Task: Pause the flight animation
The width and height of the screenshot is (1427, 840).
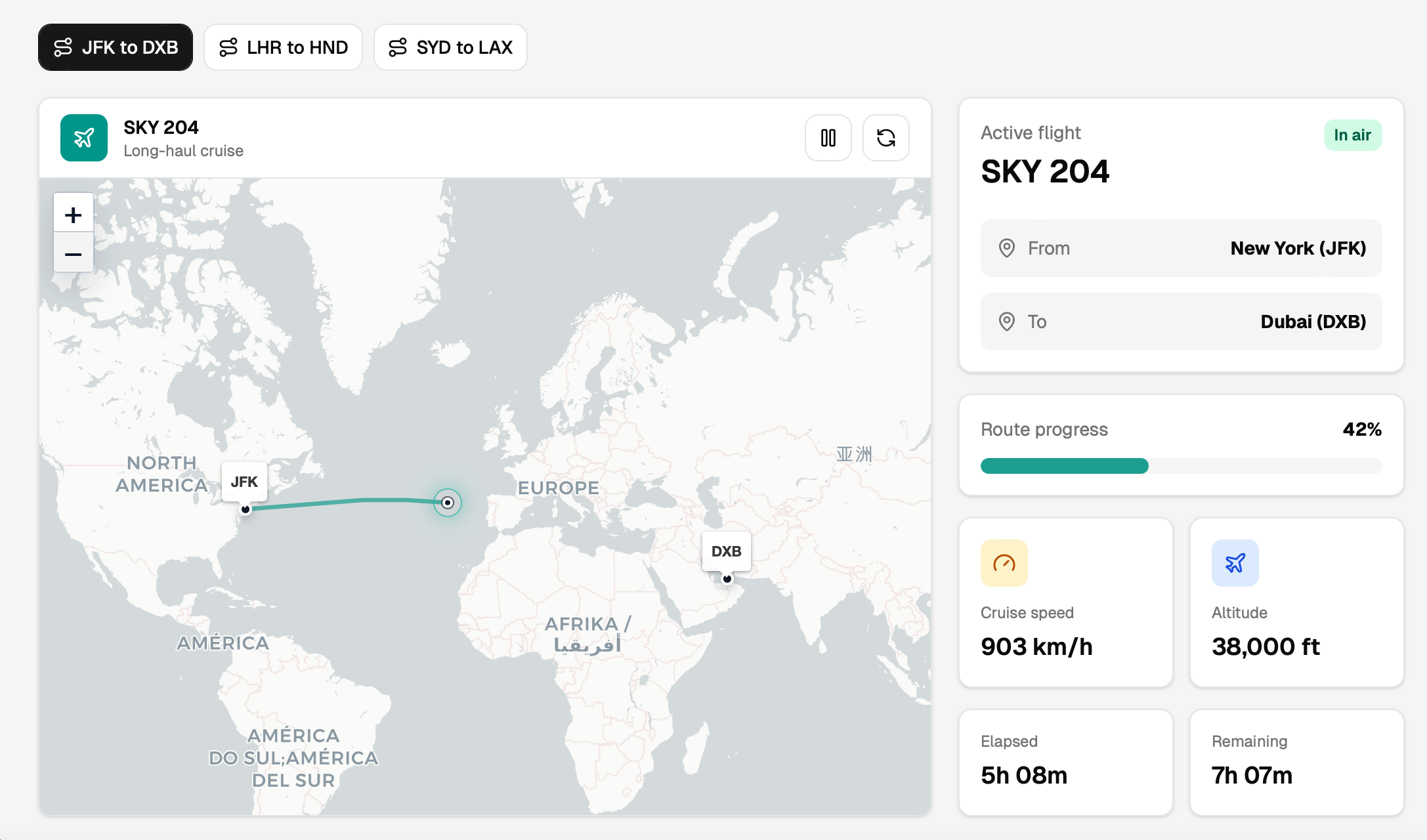Action: coord(828,138)
